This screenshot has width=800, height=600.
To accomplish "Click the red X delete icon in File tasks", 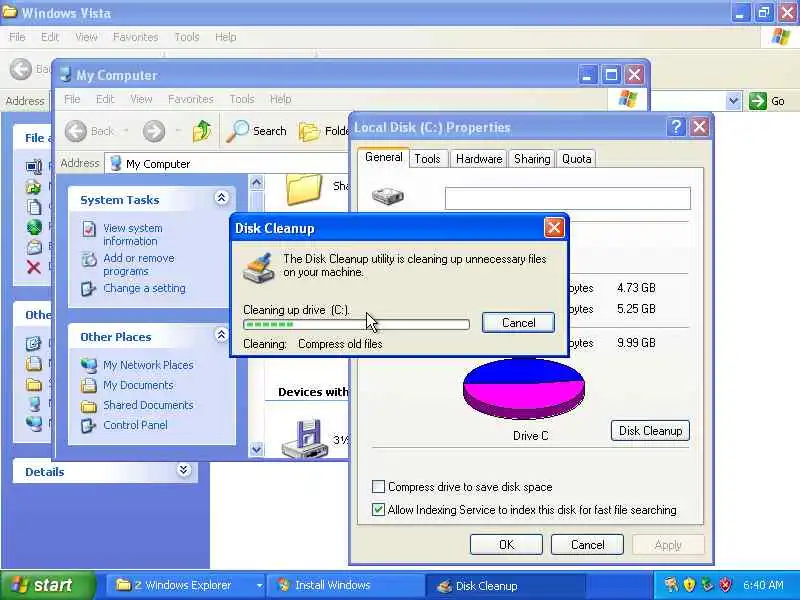I will click(34, 267).
